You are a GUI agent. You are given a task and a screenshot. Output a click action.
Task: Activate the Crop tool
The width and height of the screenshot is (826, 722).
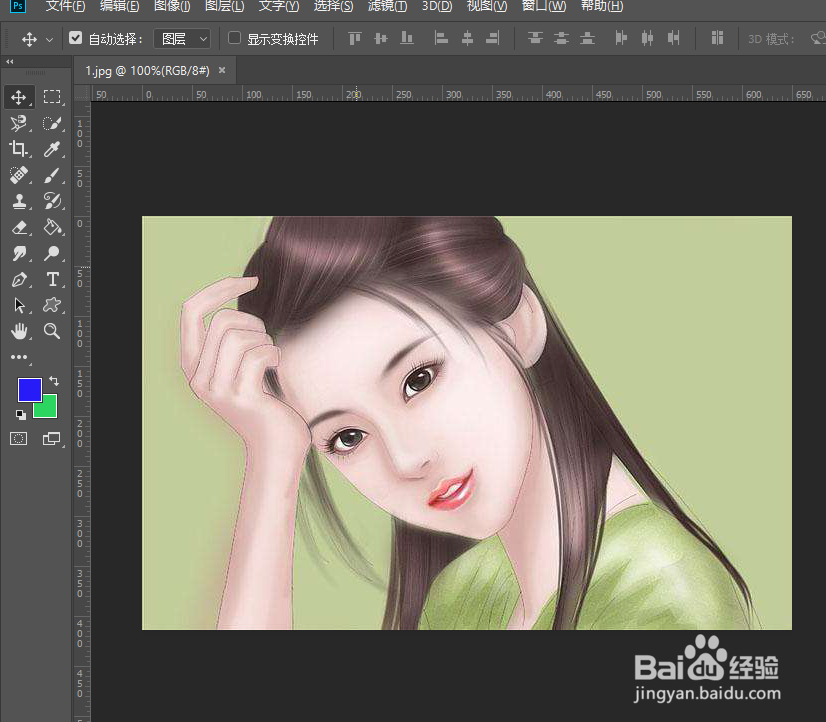click(x=19, y=149)
